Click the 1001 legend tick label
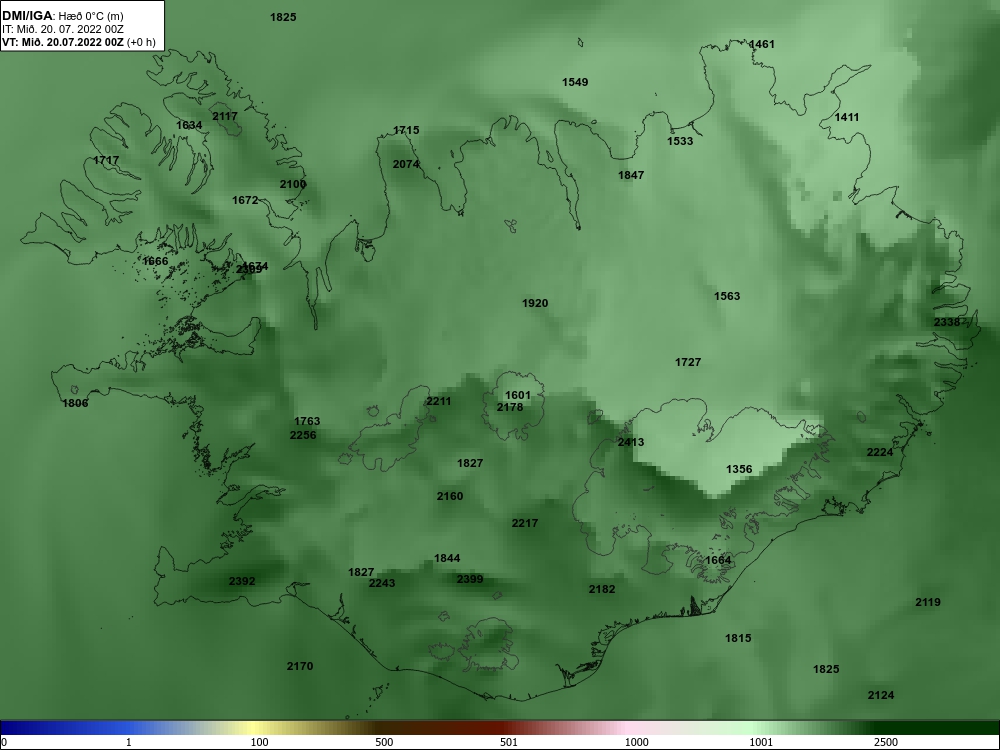The height and width of the screenshot is (750, 1000). [x=761, y=742]
